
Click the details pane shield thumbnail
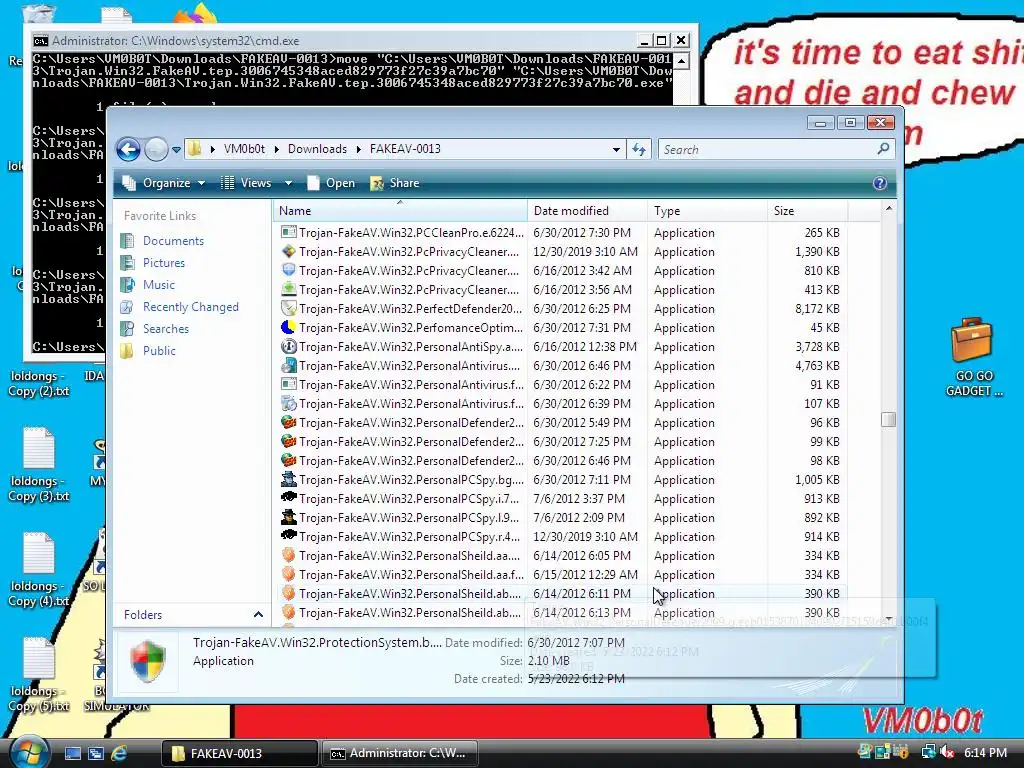pyautogui.click(x=148, y=662)
